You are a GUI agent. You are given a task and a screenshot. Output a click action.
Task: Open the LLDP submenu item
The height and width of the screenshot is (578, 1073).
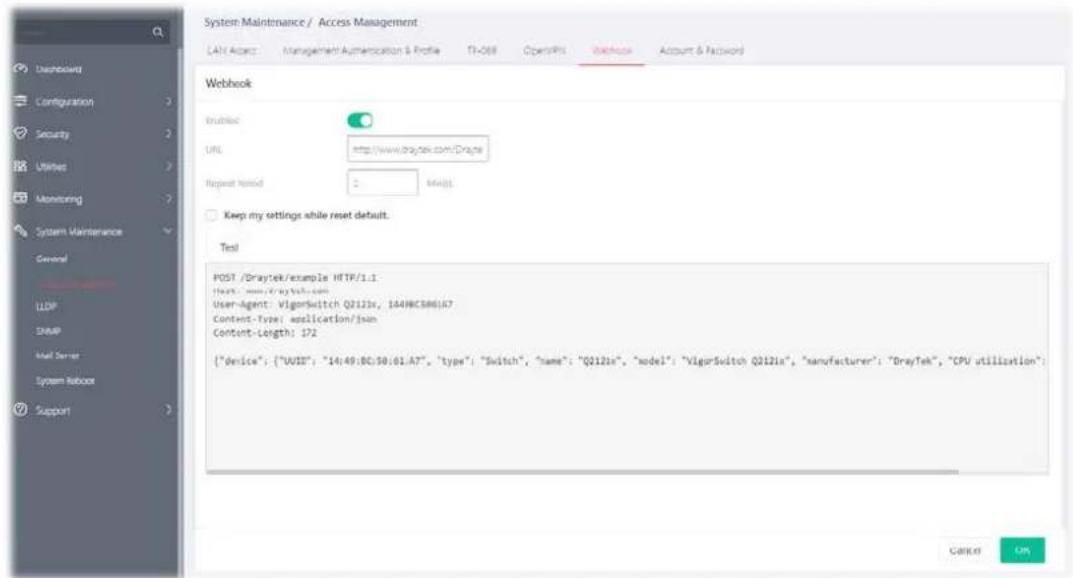pyautogui.click(x=47, y=307)
